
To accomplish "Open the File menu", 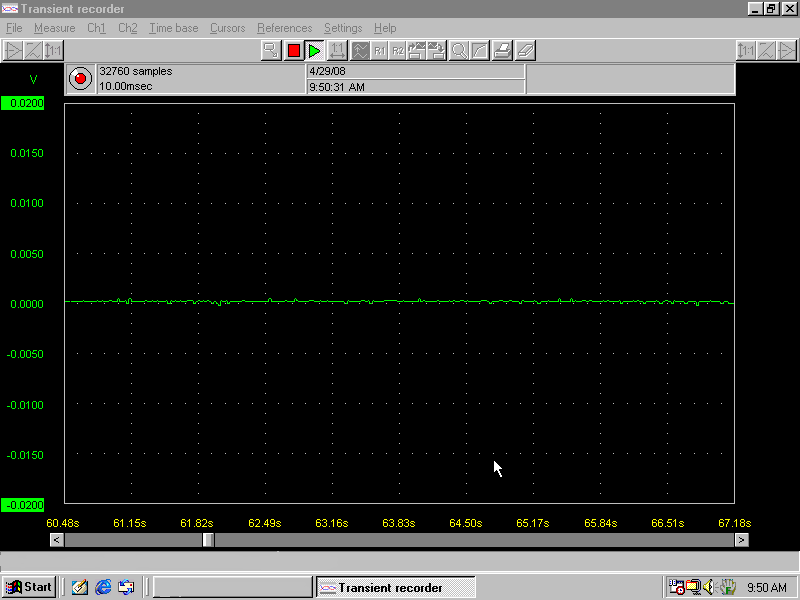I will 14,28.
